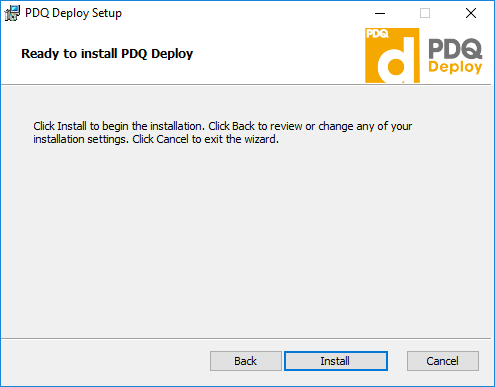Click the orange Deploy wordmark text
This screenshot has height=387, width=495.
pos(455,67)
